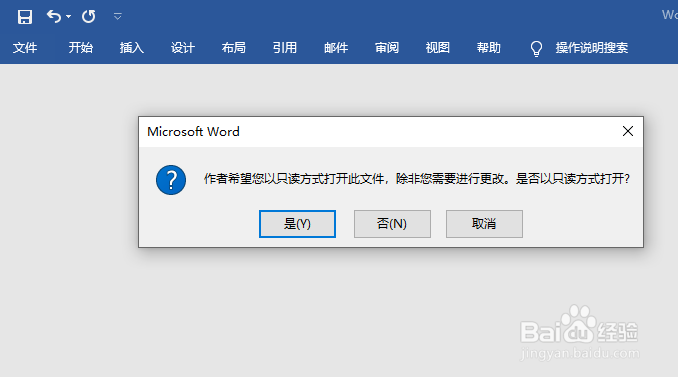Click the blue question mark dialog icon
Viewport: 678px width, 377px height.
point(171,180)
